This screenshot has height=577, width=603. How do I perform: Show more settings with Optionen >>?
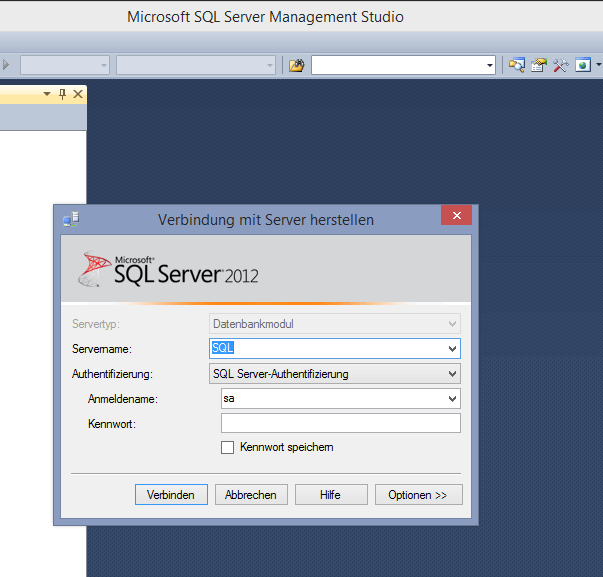tap(419, 495)
